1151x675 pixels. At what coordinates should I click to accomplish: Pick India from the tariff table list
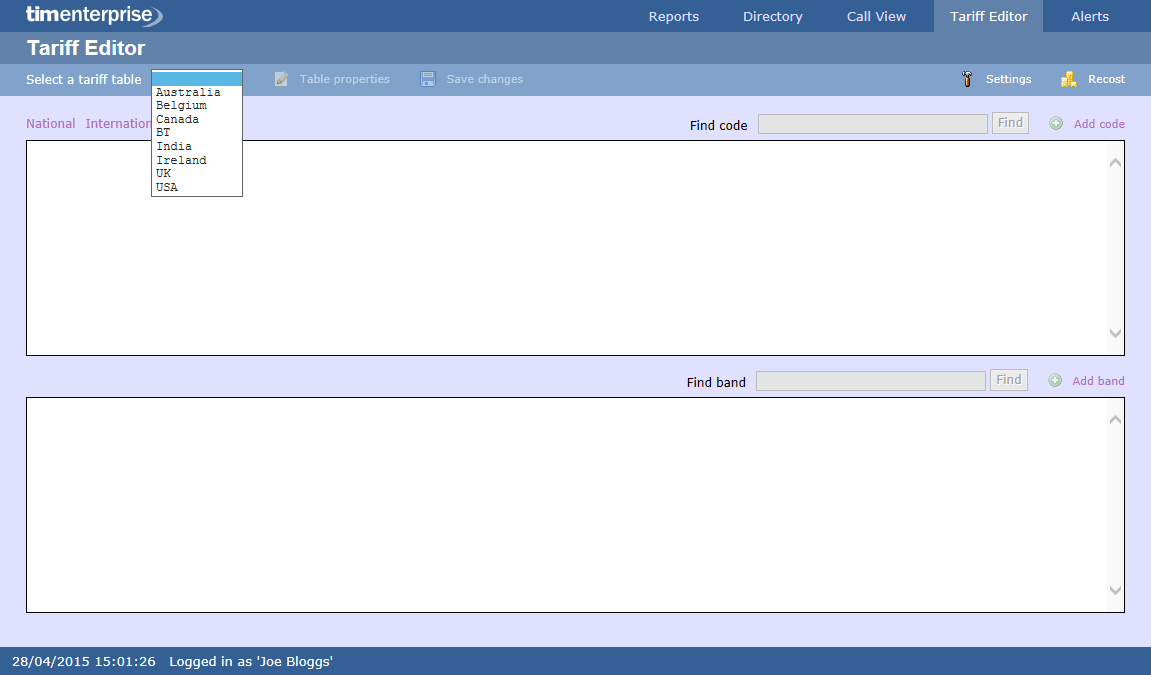174,146
